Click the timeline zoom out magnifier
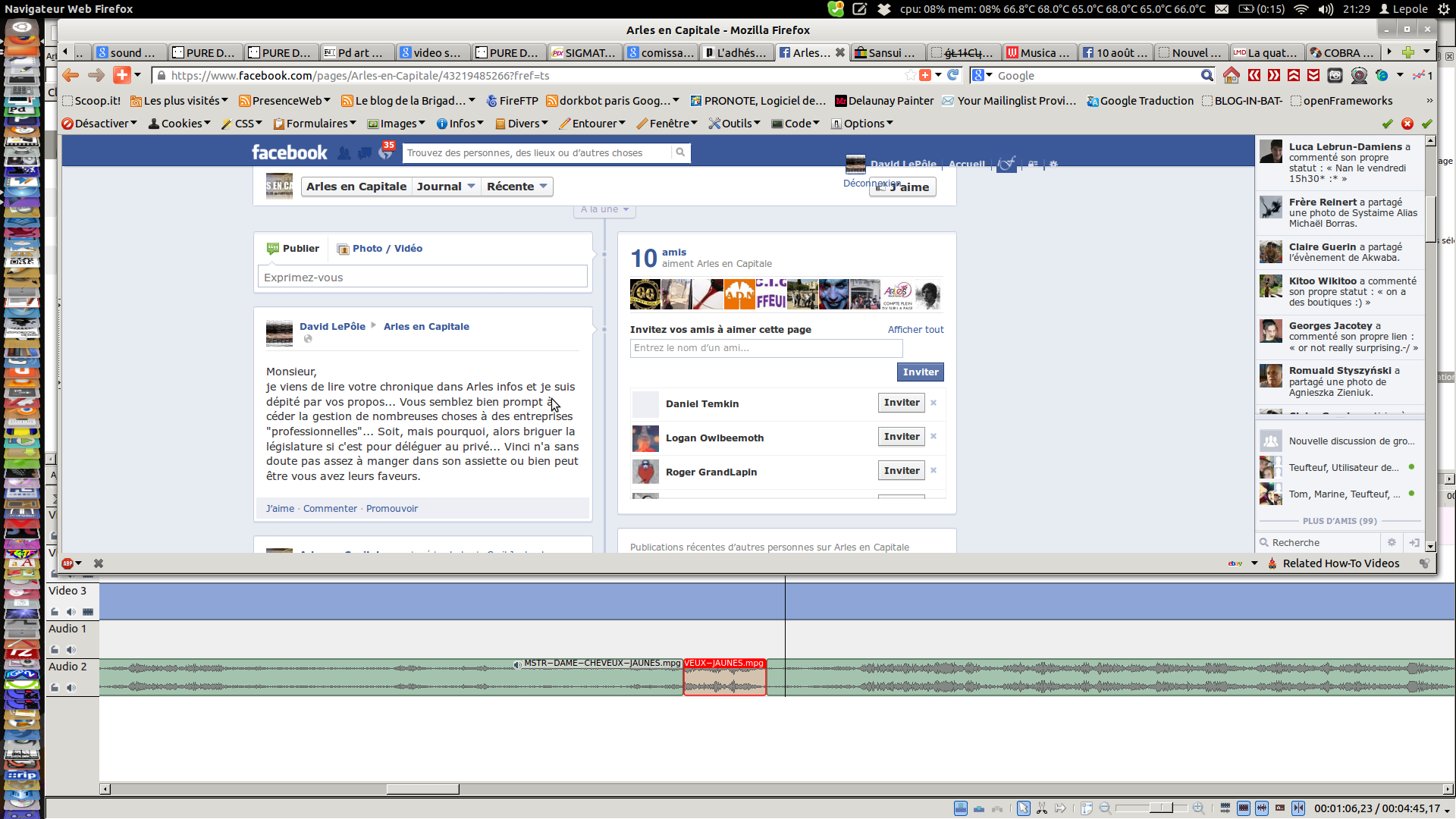The image size is (1456, 819). point(1105,808)
